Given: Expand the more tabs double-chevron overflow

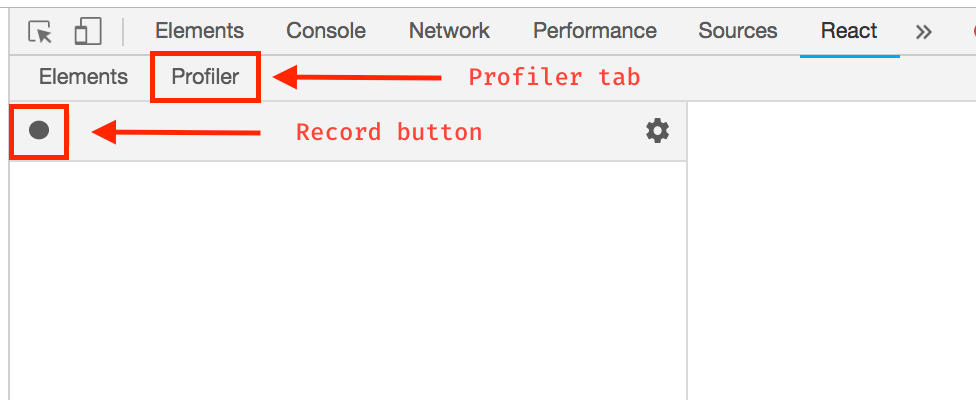Looking at the screenshot, I should [x=923, y=31].
